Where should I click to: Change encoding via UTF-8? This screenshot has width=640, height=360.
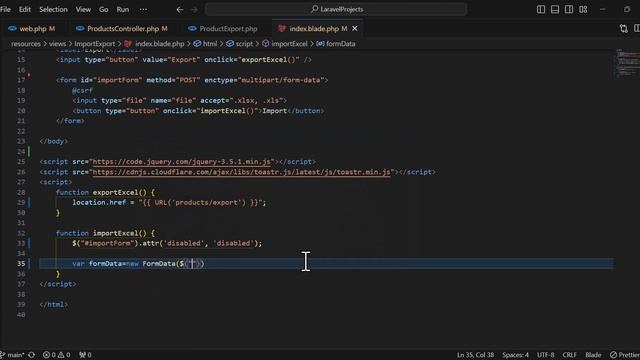point(545,355)
